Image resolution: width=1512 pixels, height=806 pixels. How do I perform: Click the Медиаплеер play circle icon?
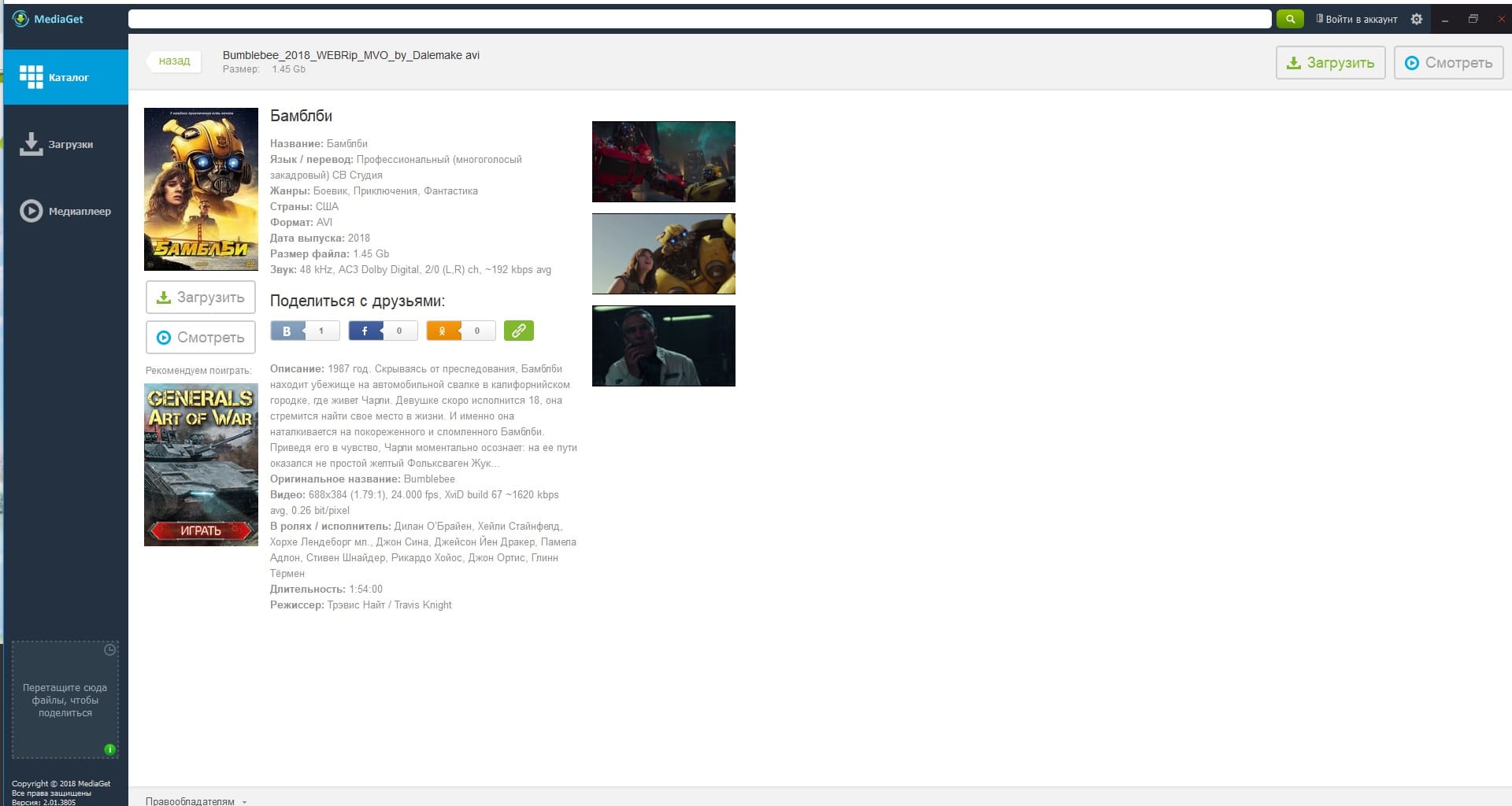click(31, 211)
